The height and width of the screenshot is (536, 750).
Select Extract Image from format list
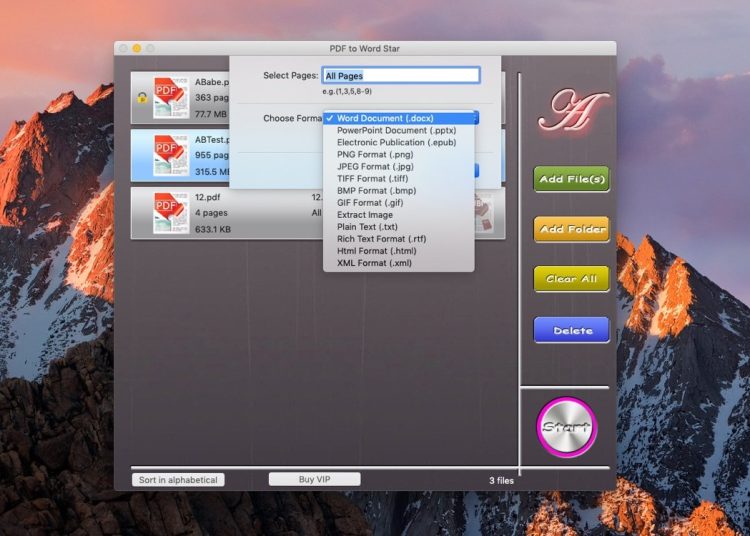click(364, 215)
